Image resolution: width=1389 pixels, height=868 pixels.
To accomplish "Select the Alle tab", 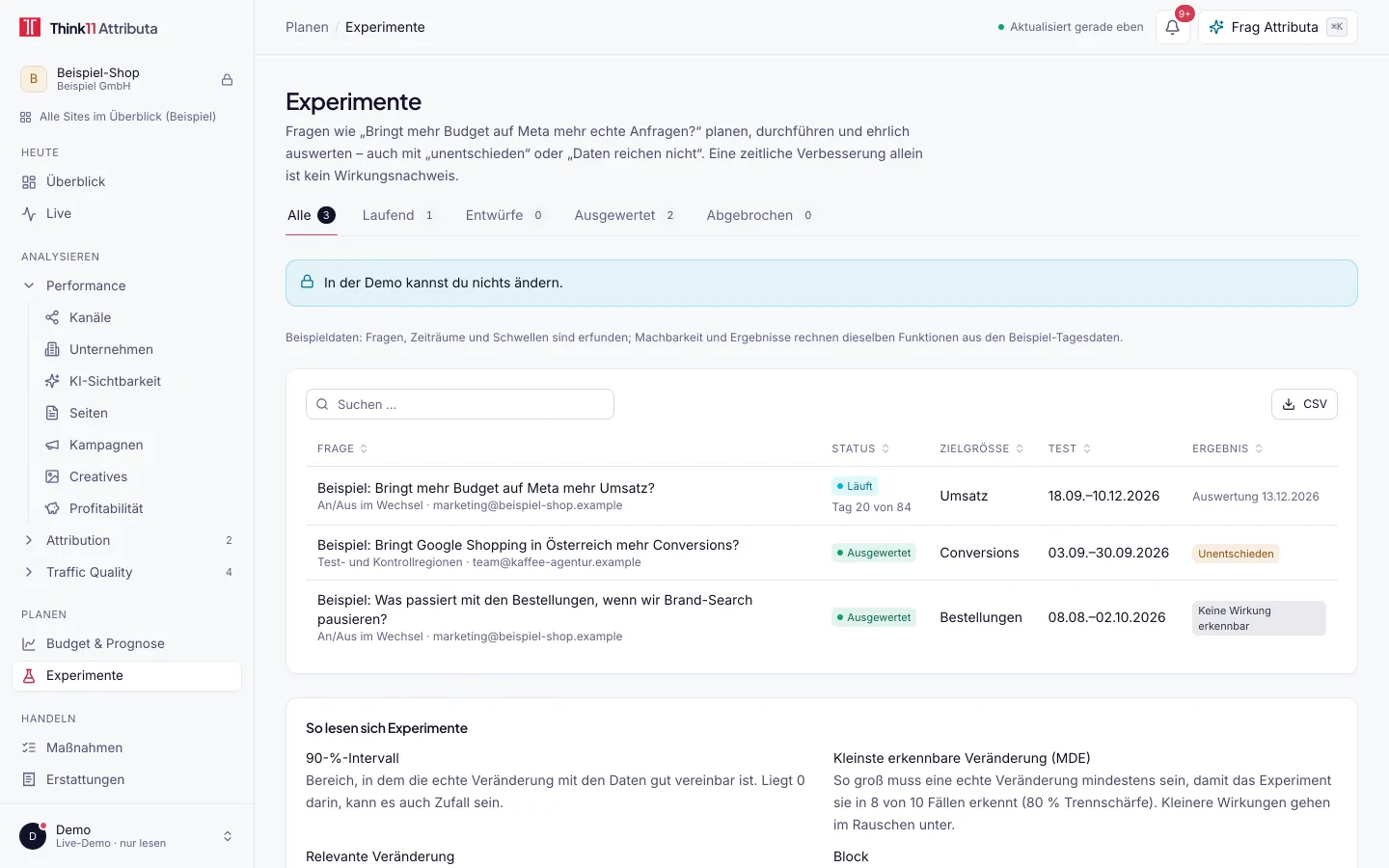I will pyautogui.click(x=312, y=215).
